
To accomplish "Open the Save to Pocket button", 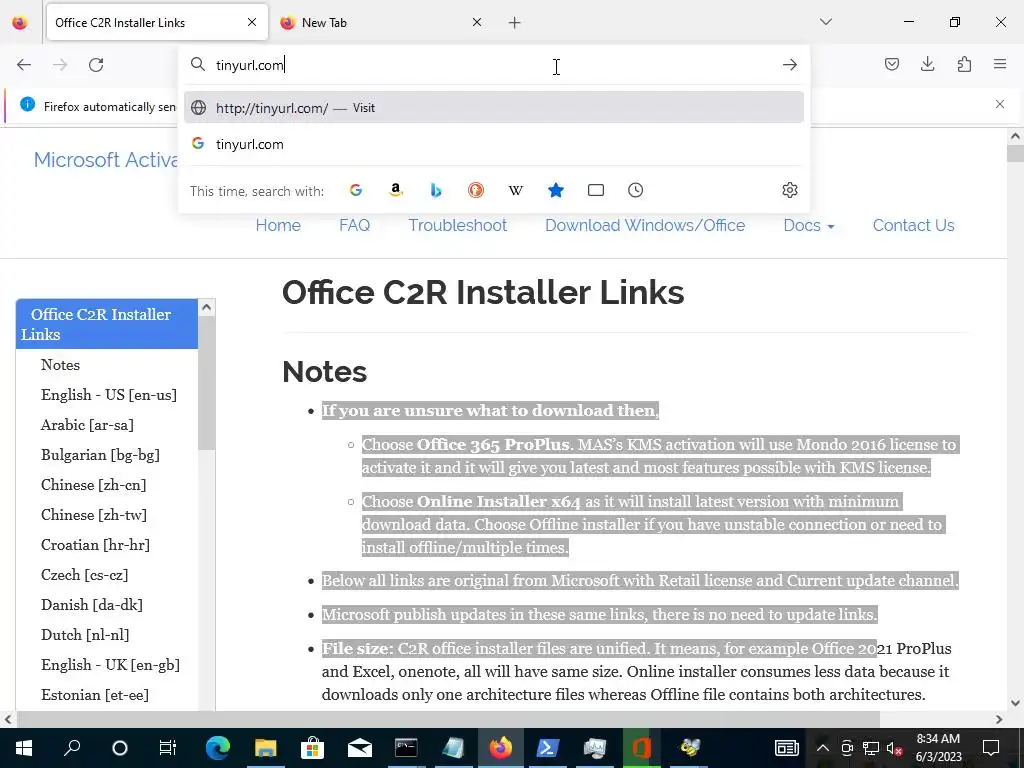I will point(891,64).
